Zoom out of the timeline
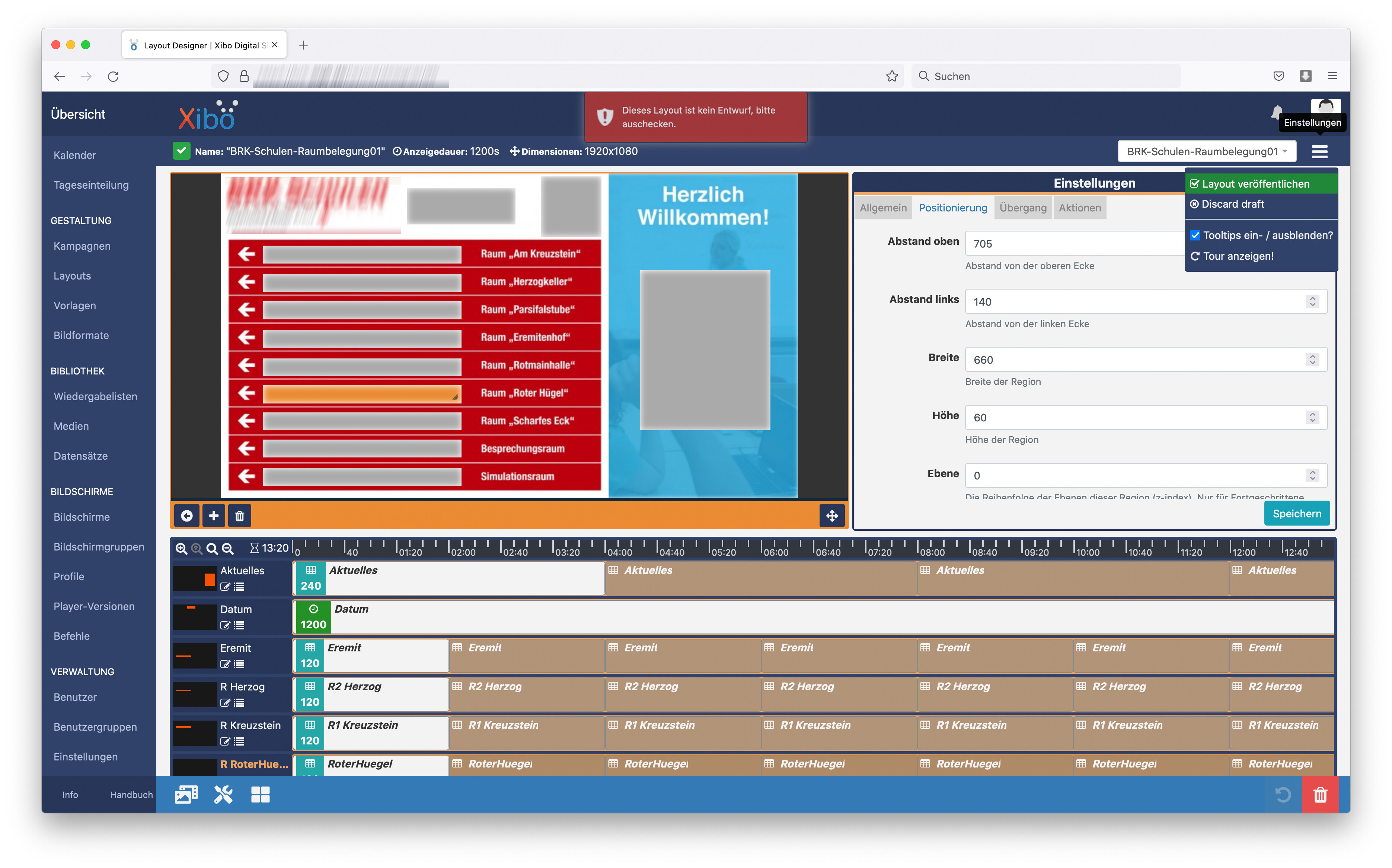1392x868 pixels. (227, 548)
